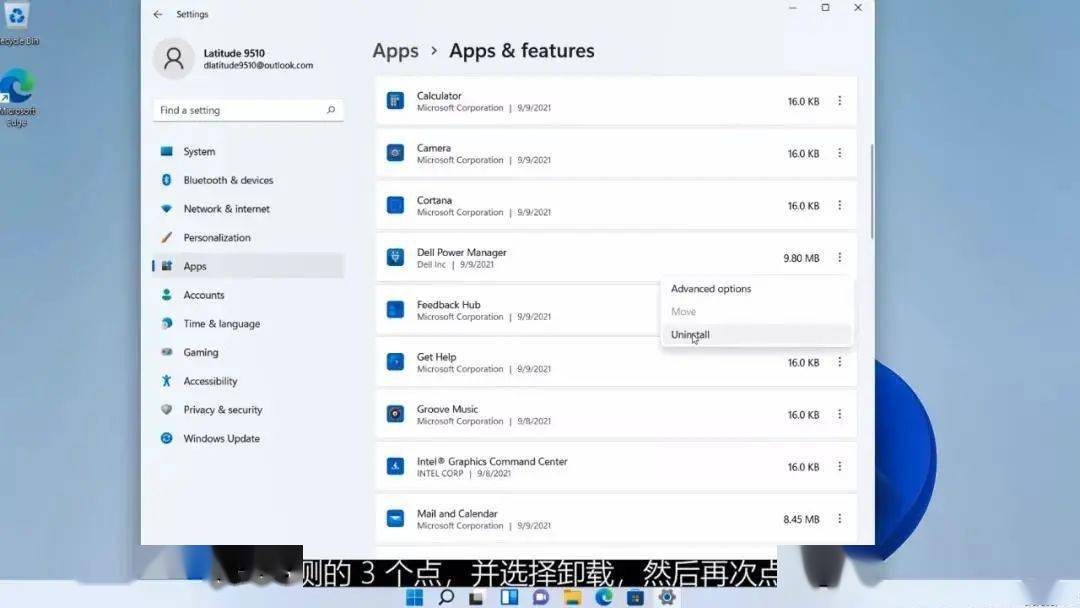This screenshot has height=608, width=1080.
Task: Select the Microsoft Edge desktop shortcut
Action: point(18,98)
